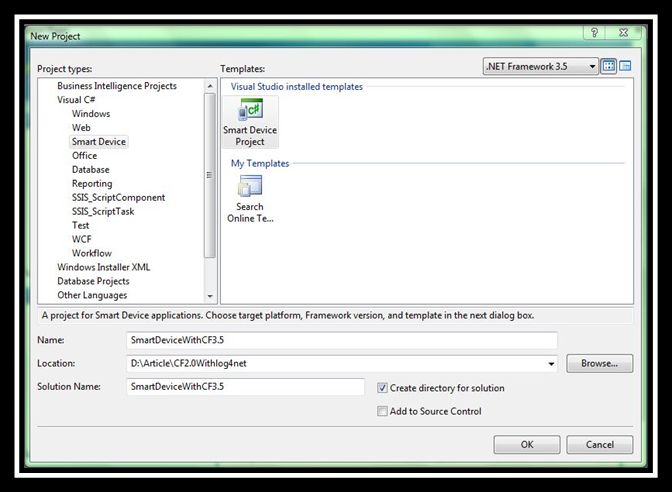
Task: Choose Windows under Visual C#
Action: click(91, 114)
